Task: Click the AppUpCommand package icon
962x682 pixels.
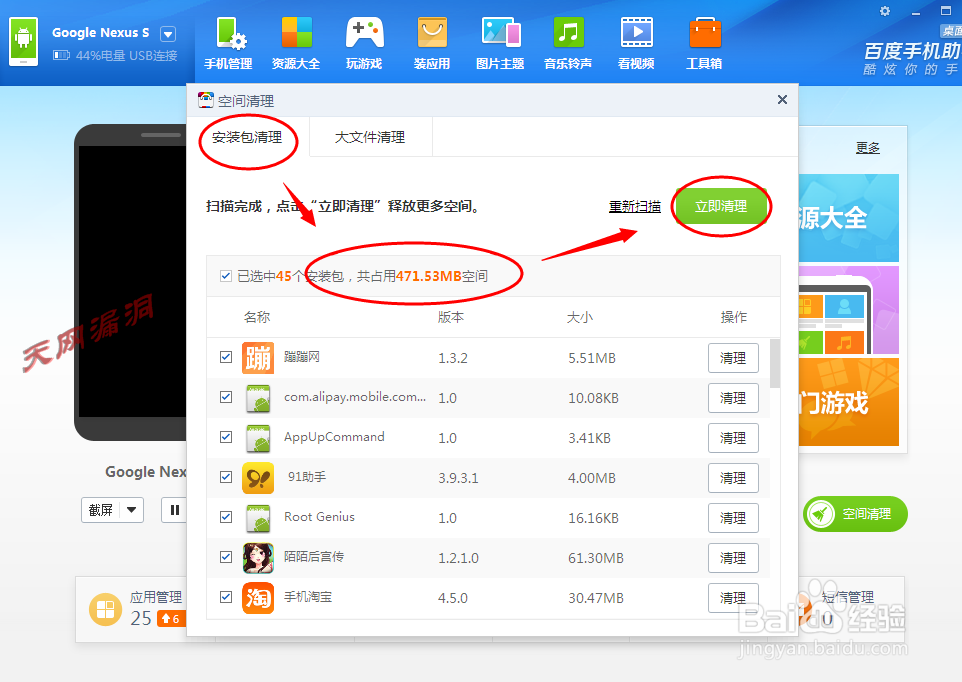Action: 258,438
